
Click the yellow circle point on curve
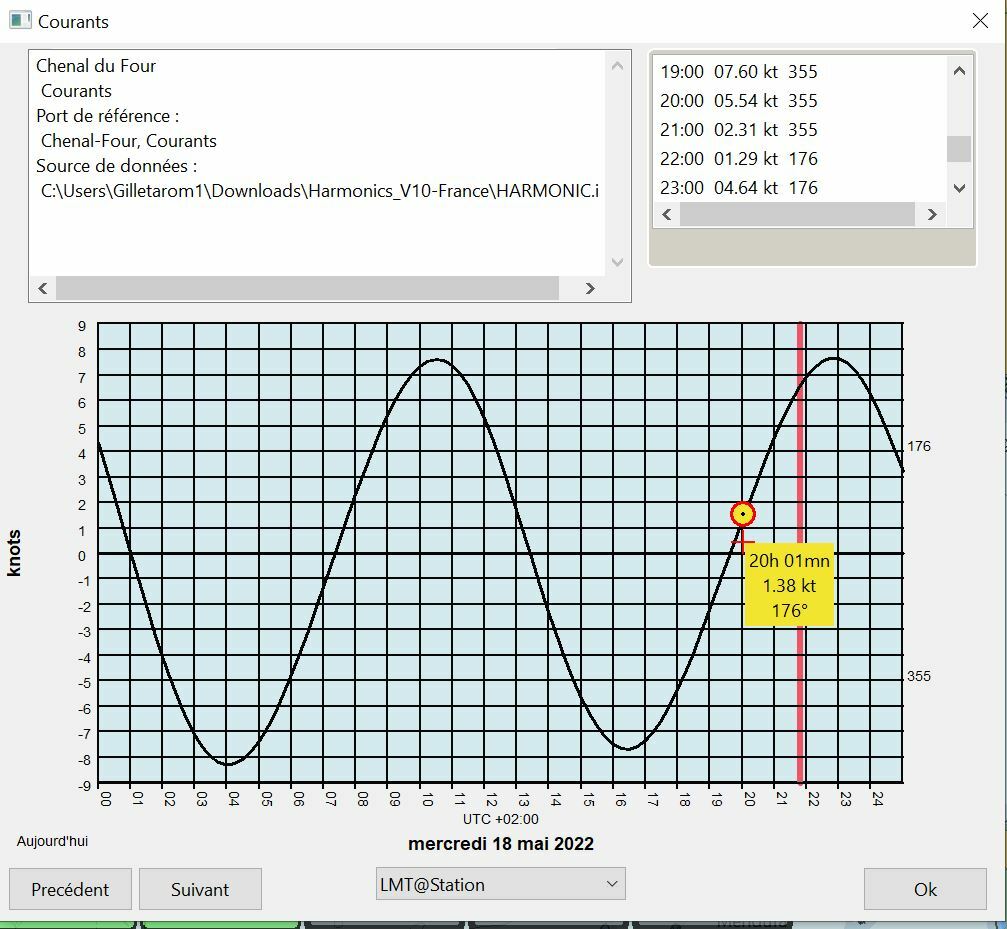tap(743, 514)
